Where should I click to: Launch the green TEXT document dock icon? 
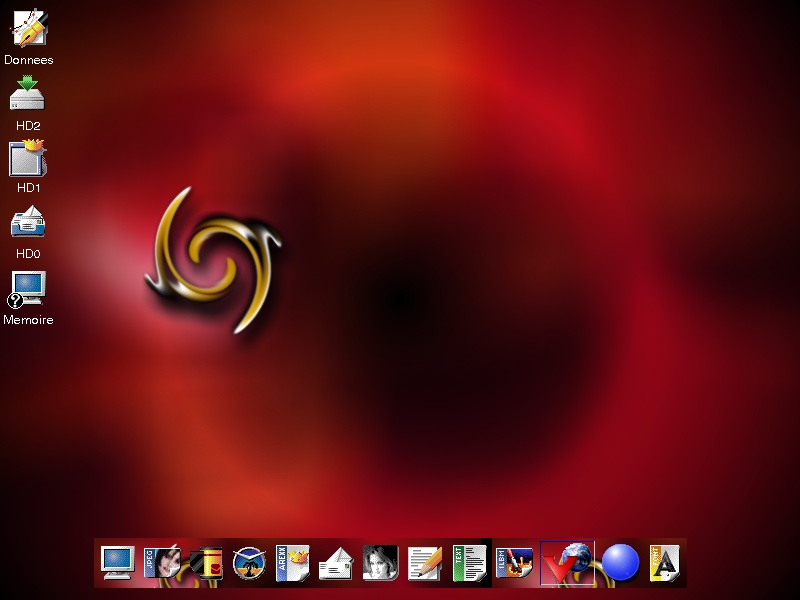pyautogui.click(x=468, y=563)
